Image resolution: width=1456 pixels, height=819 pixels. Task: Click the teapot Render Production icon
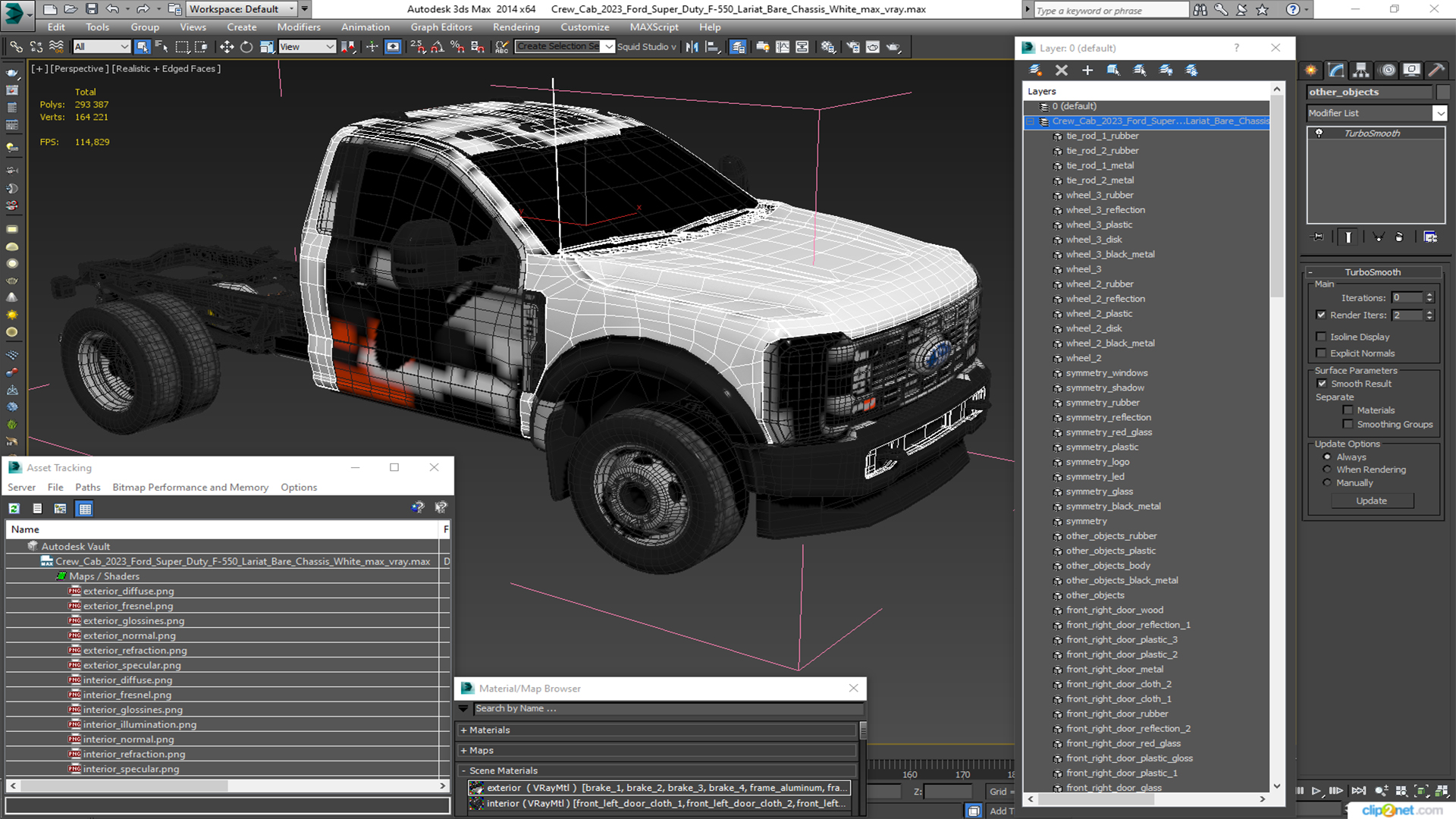[x=893, y=47]
